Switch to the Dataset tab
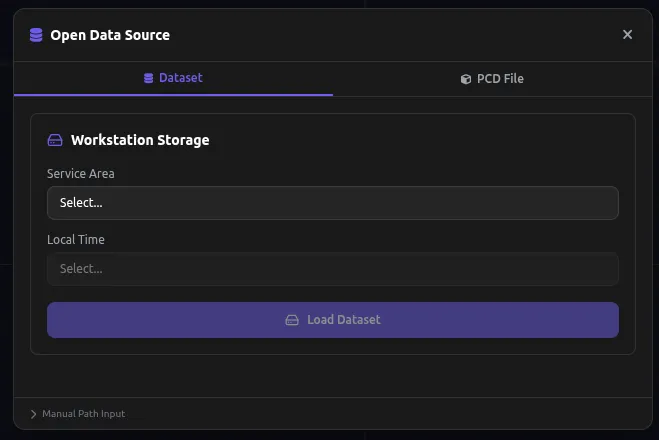The width and height of the screenshot is (659, 440). [x=174, y=78]
